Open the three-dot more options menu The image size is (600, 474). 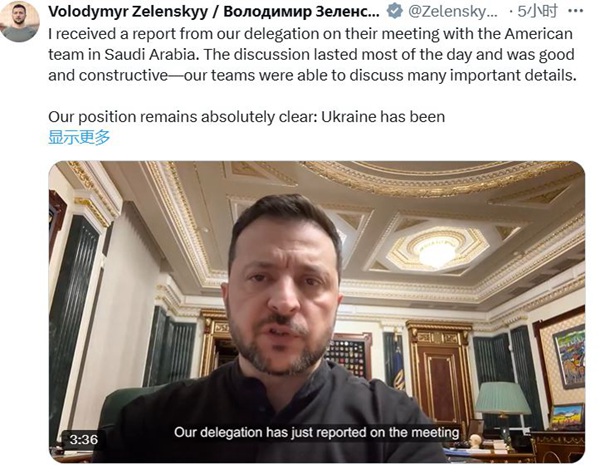click(576, 11)
